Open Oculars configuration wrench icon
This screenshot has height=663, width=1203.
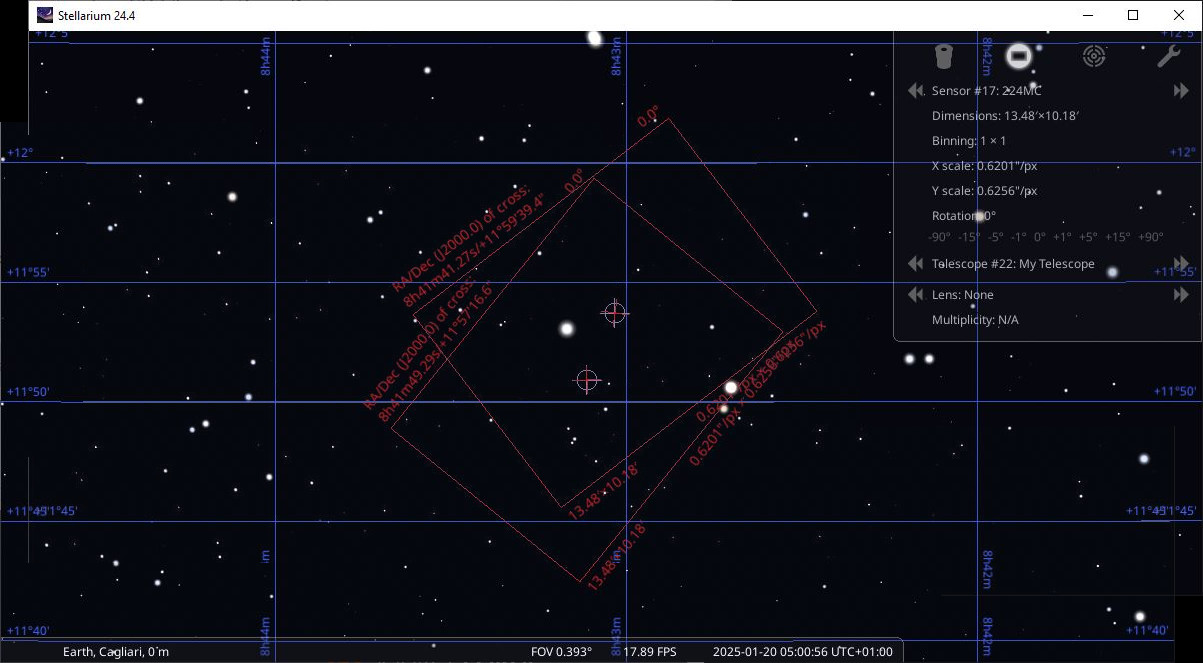click(x=1169, y=56)
